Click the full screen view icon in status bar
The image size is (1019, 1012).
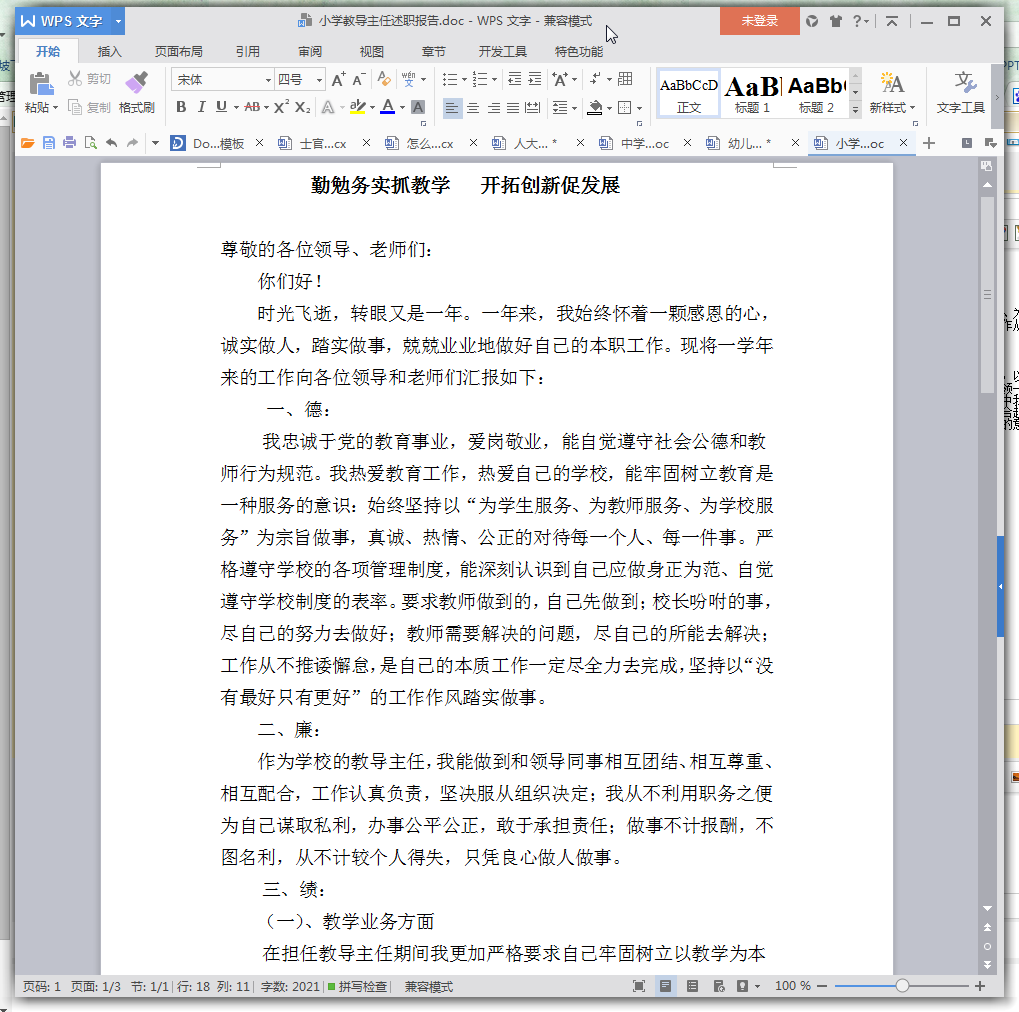tap(639, 986)
